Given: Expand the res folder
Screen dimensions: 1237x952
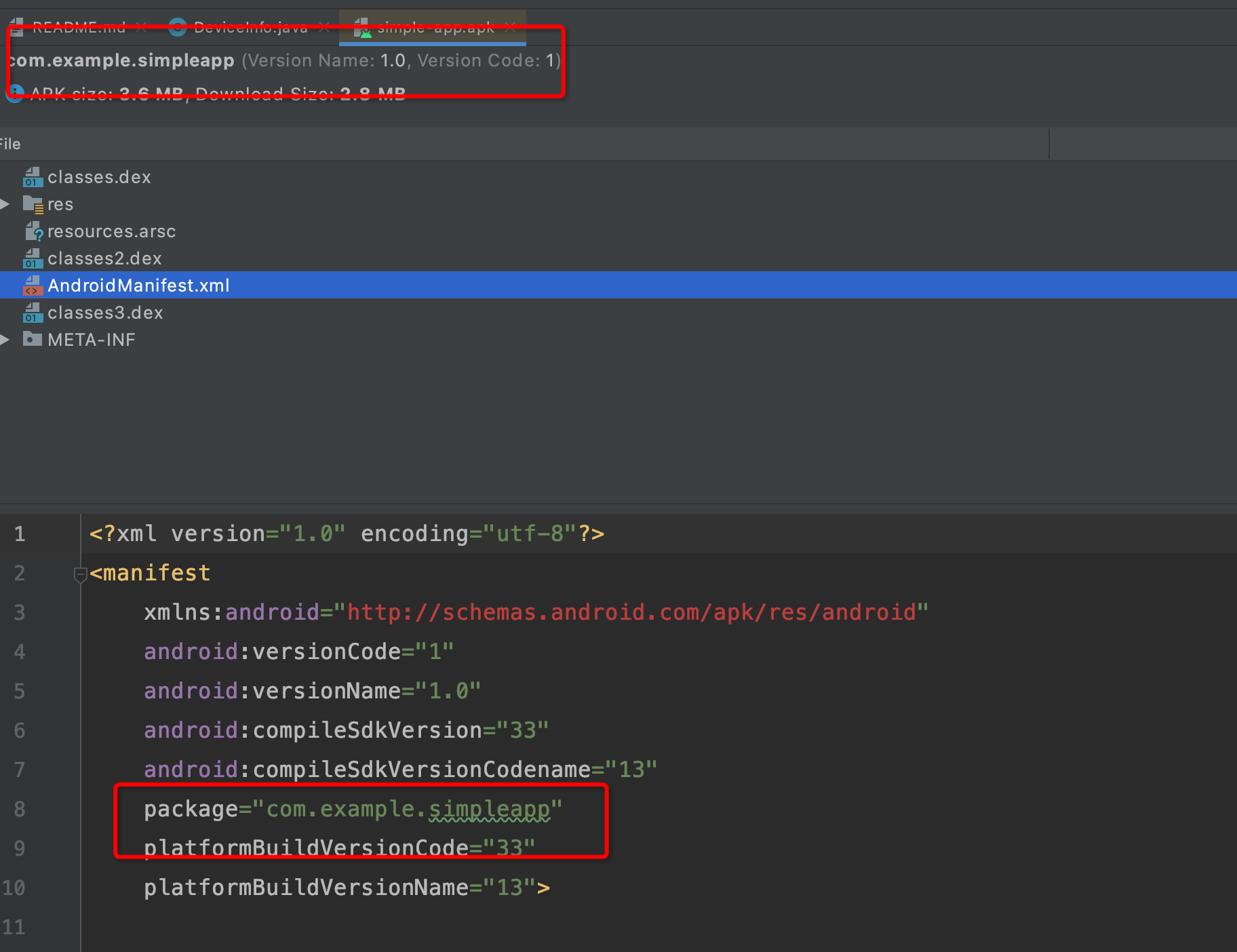Looking at the screenshot, I should click(x=5, y=204).
